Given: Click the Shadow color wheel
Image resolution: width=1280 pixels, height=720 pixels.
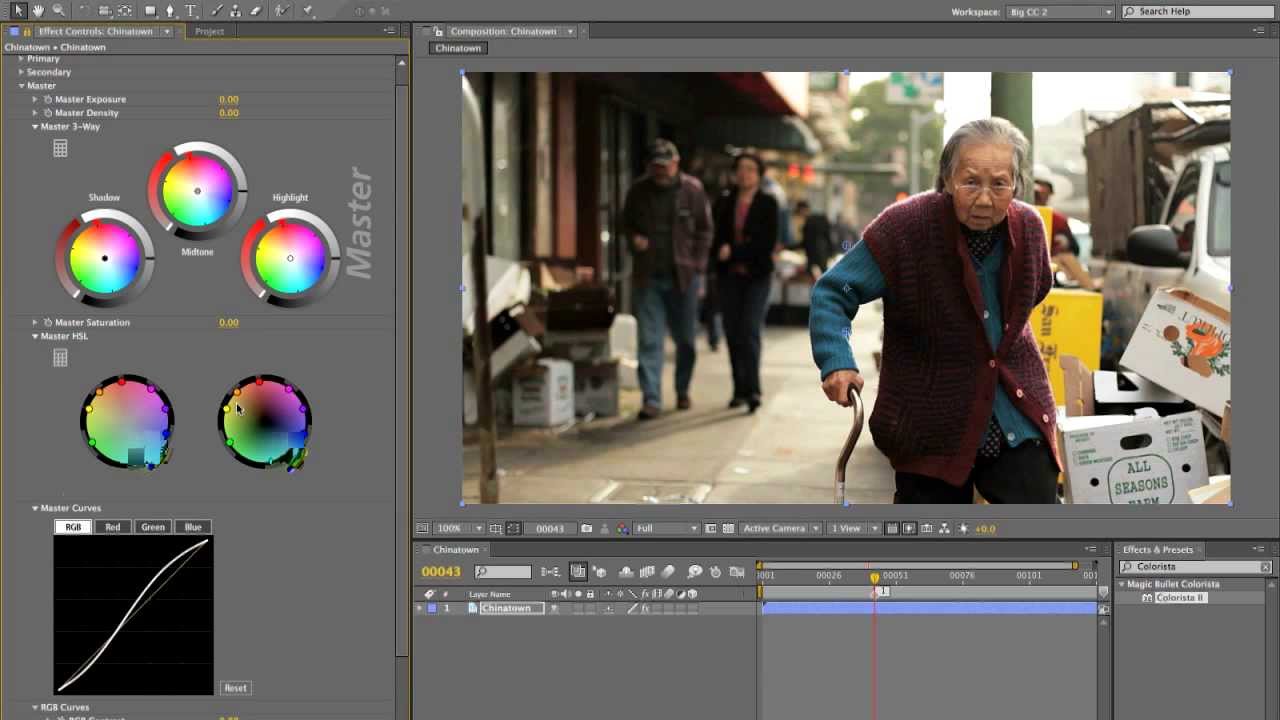Looking at the screenshot, I should [x=104, y=258].
